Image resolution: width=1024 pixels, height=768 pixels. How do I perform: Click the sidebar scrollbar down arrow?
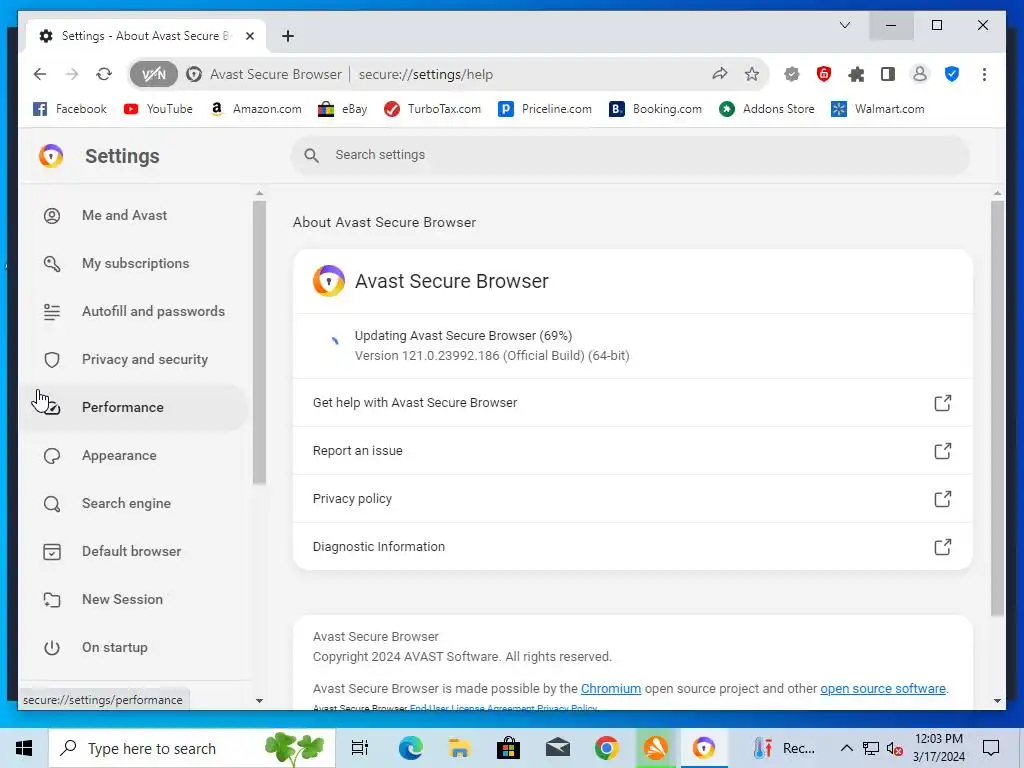tap(259, 701)
